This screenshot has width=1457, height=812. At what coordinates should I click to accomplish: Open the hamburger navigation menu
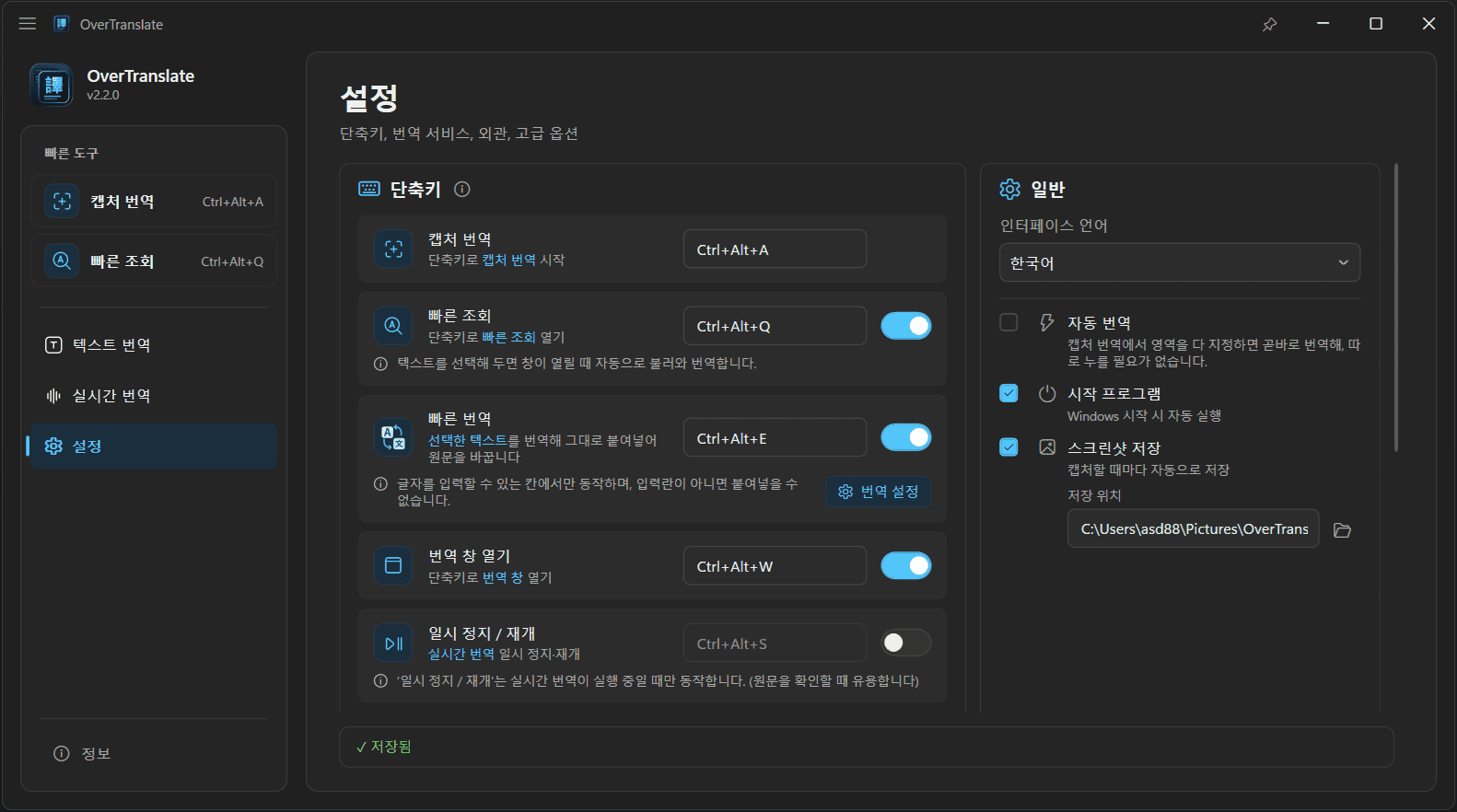28,24
